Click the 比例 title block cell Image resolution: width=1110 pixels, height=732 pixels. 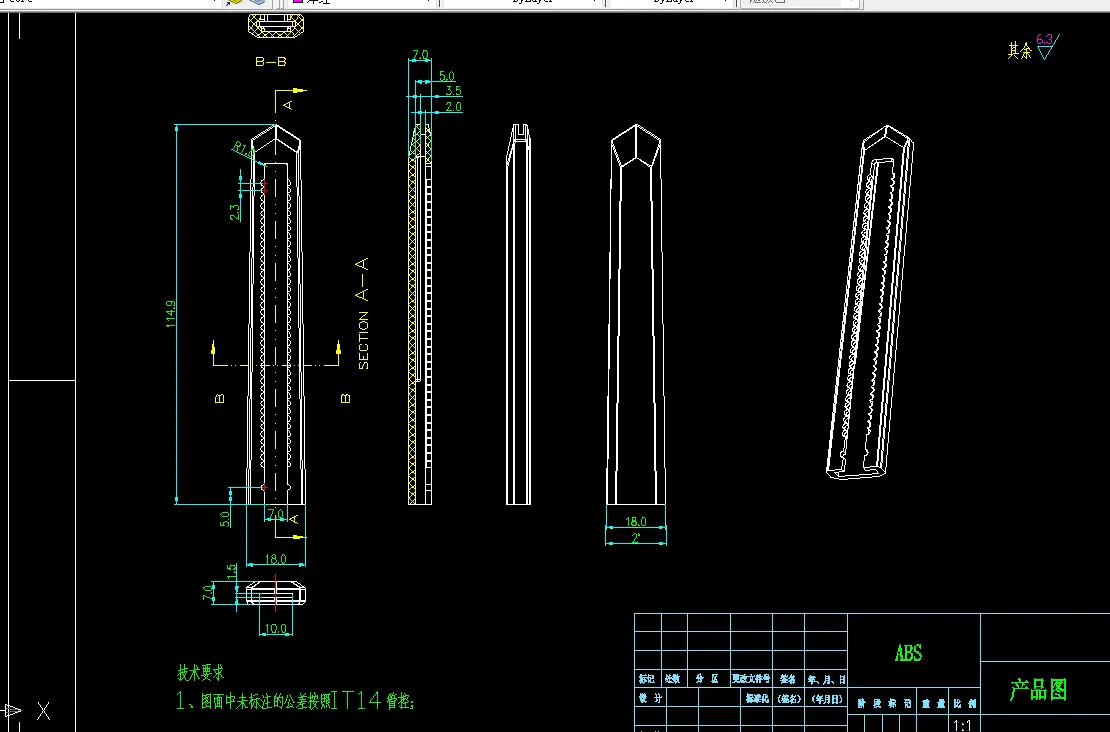[x=964, y=703]
